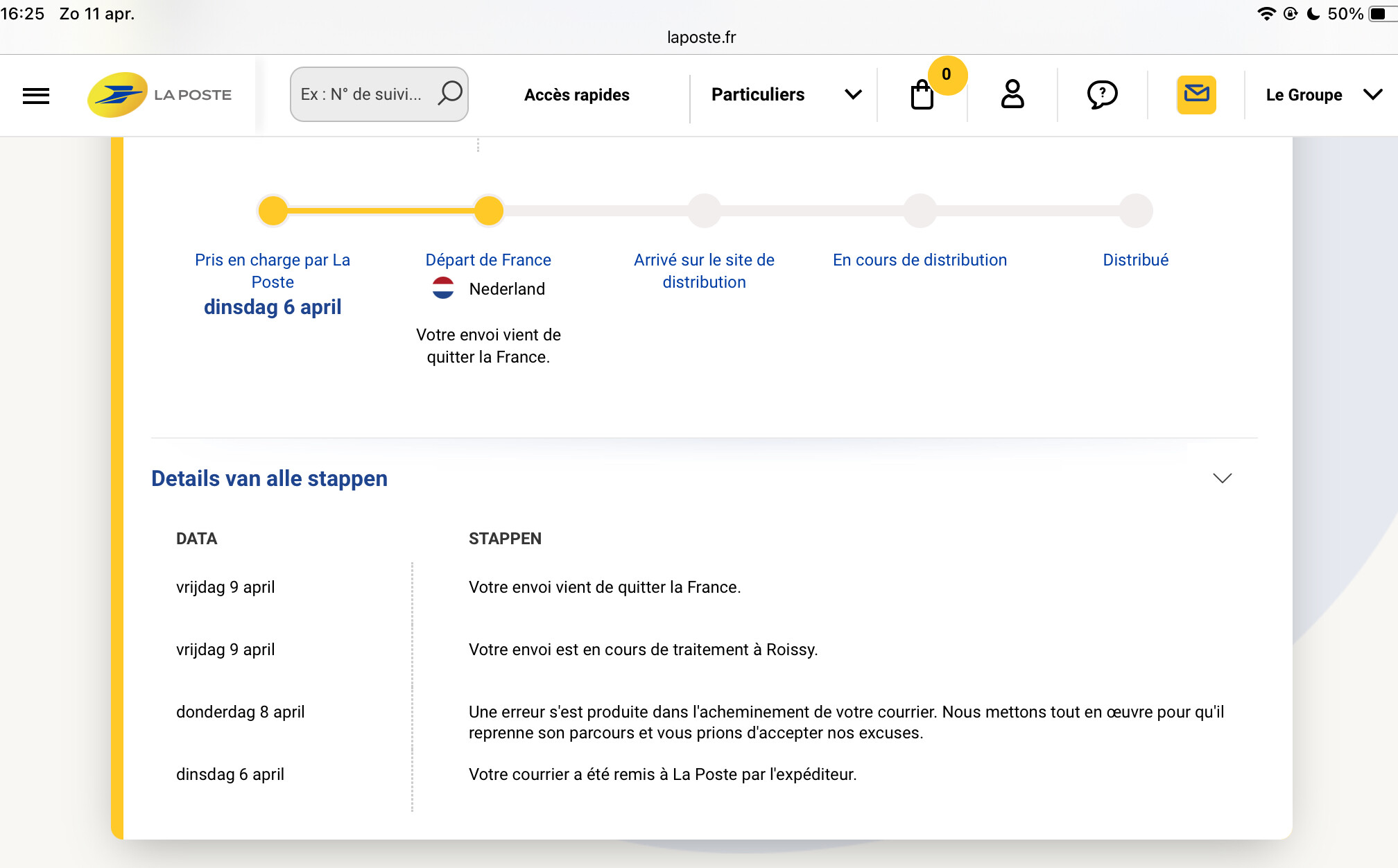Expand the Le Groupe dropdown
Image resolution: width=1398 pixels, height=868 pixels.
(x=1324, y=95)
